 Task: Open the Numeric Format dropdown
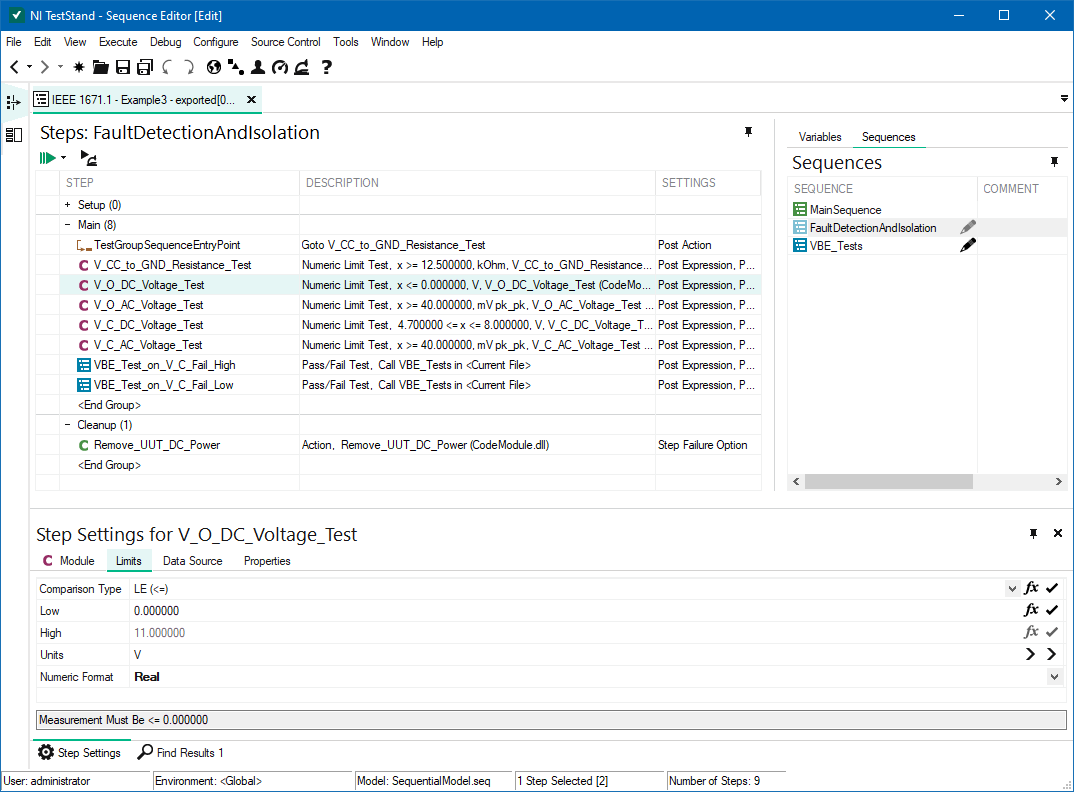click(x=1054, y=677)
